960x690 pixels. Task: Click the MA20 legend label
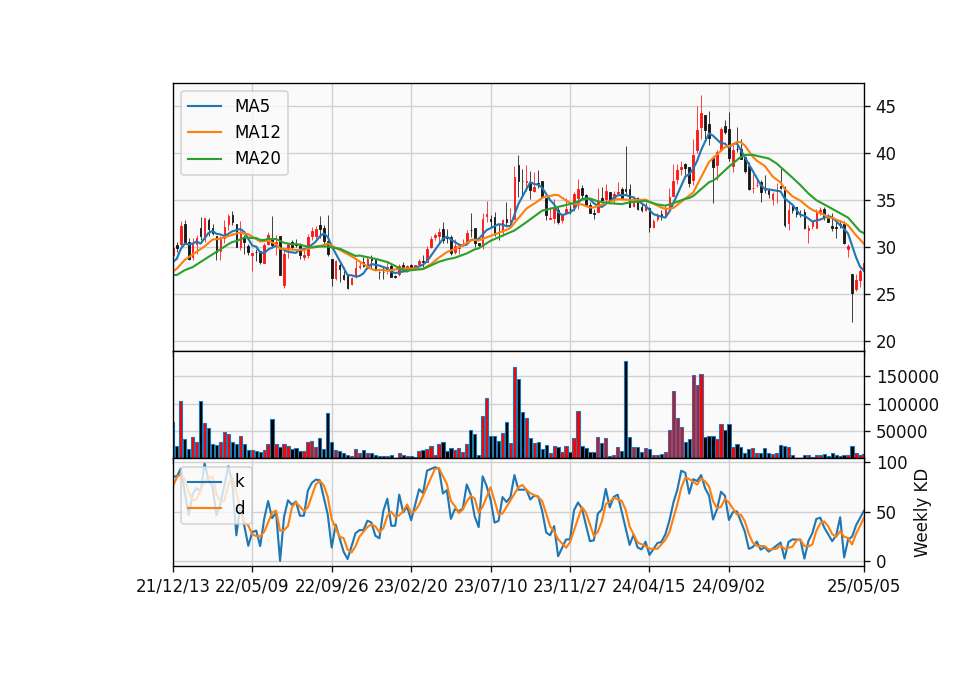tap(257, 159)
